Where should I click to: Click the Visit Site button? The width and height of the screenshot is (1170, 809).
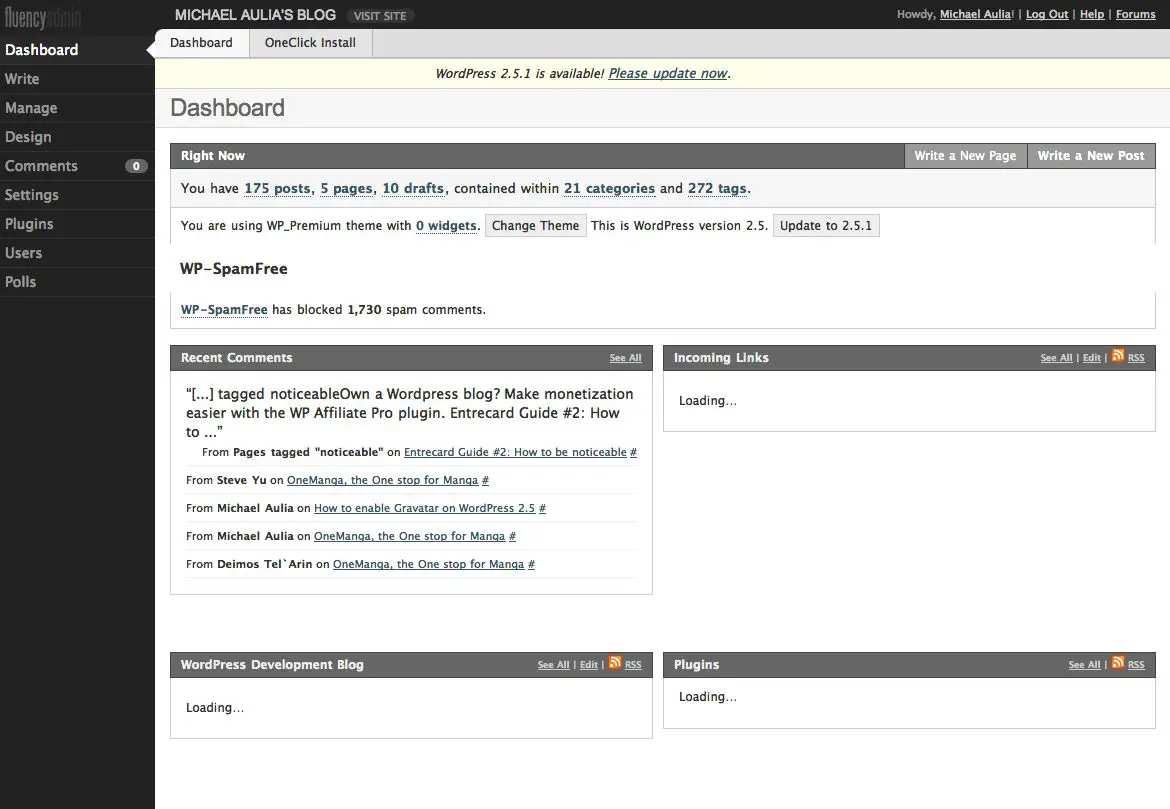pyautogui.click(x=380, y=16)
